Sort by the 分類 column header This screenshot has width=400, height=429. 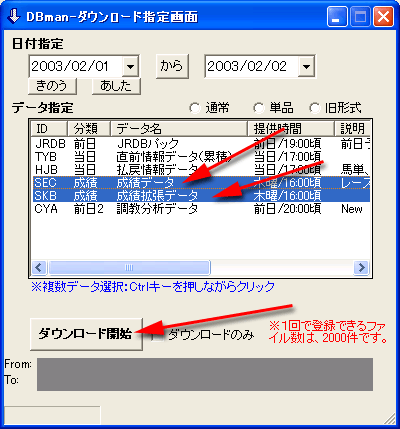tap(89, 129)
